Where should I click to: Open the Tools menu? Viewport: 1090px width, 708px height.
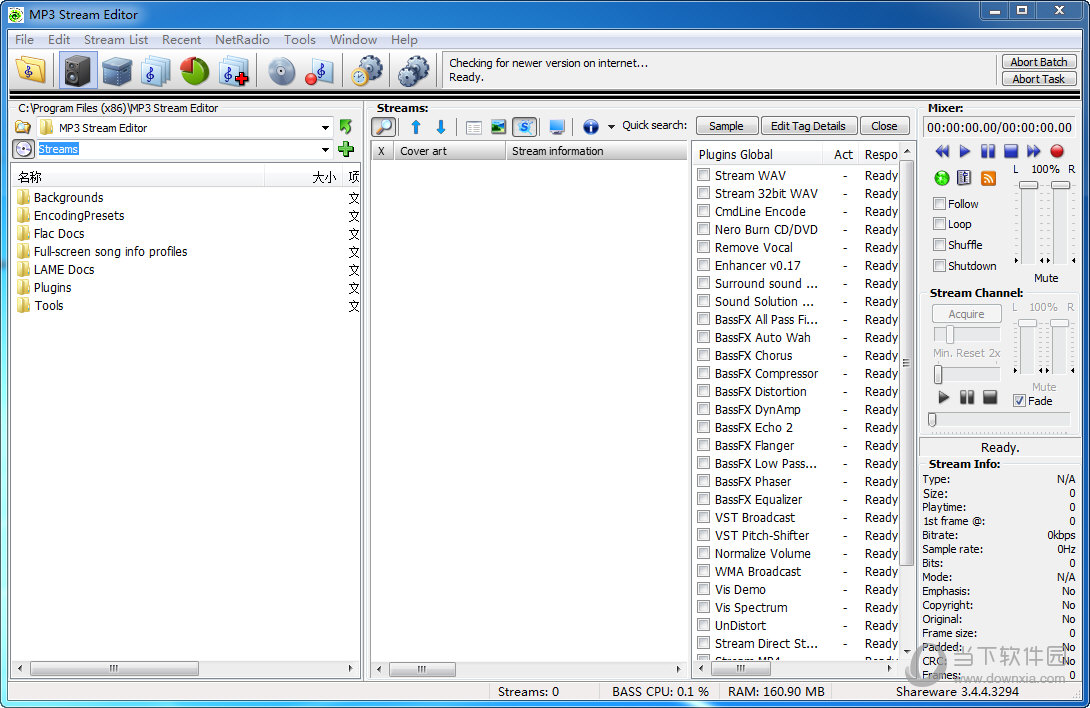[300, 40]
